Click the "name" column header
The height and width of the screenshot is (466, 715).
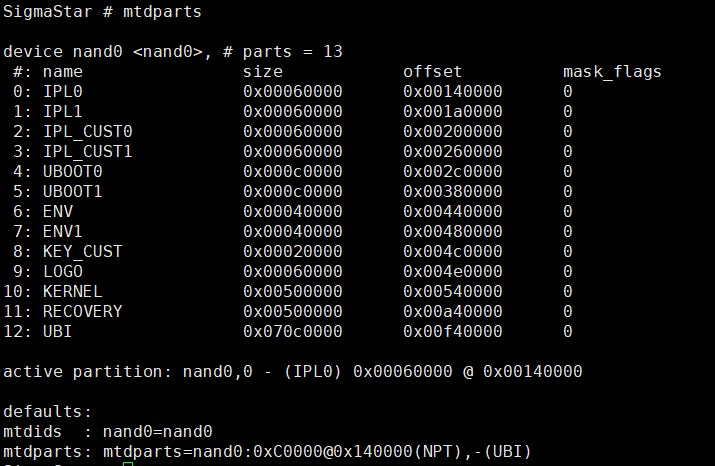point(63,72)
